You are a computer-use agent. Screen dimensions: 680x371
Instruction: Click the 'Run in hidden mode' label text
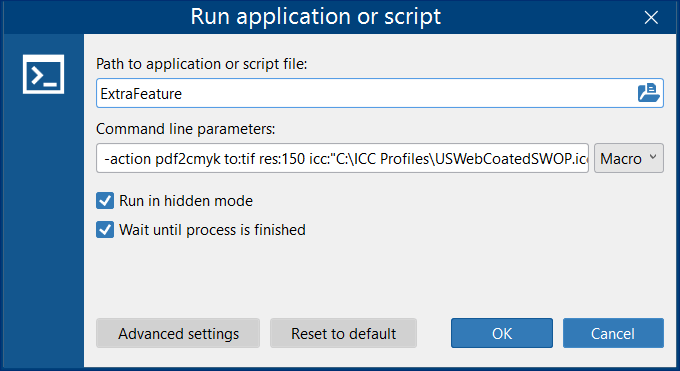coord(186,201)
